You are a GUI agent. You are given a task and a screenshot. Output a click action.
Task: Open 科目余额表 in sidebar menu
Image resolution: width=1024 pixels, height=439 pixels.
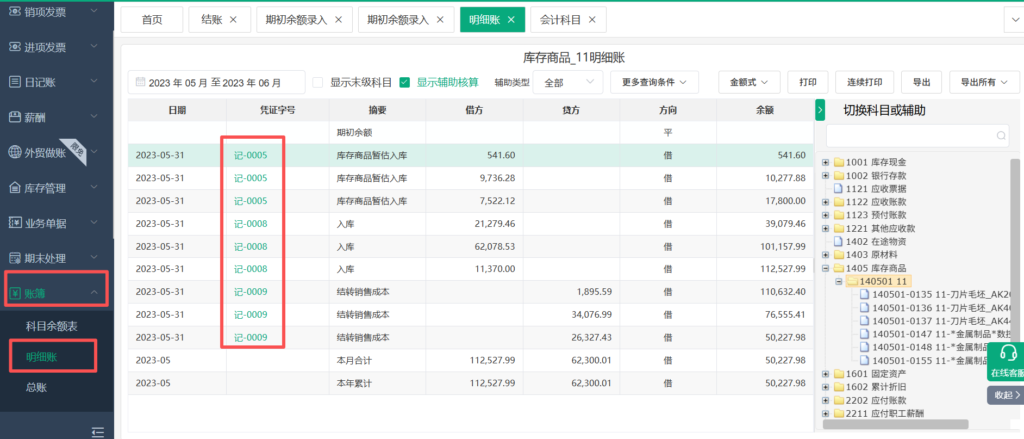pos(52,326)
